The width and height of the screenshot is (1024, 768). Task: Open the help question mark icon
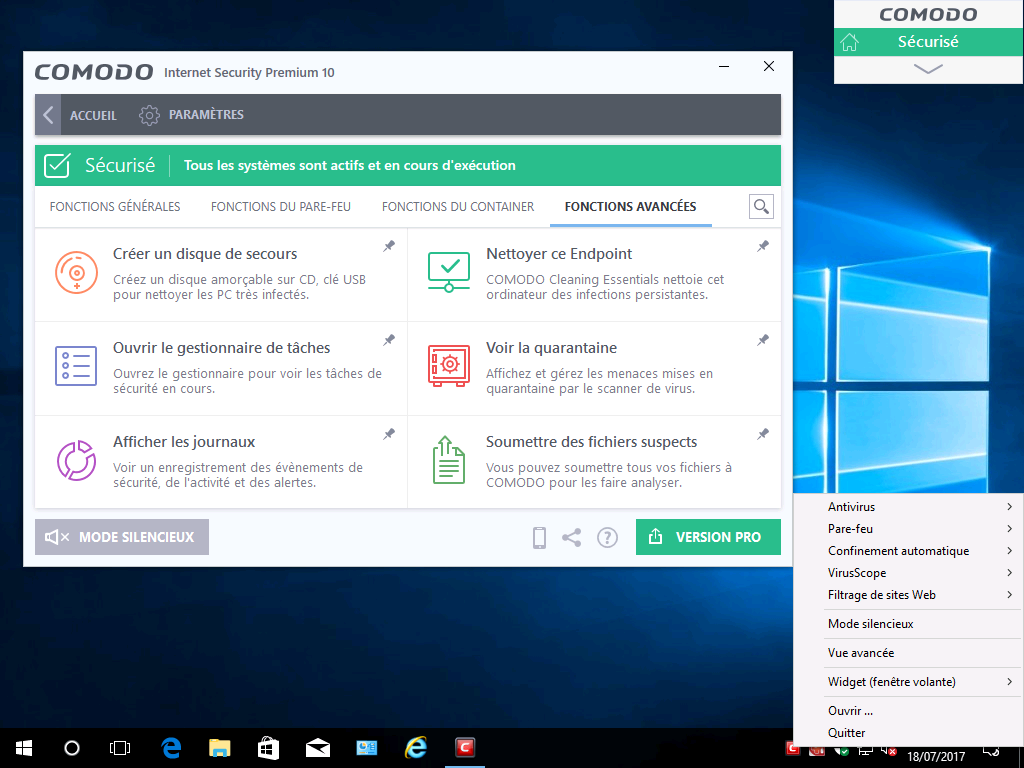pyautogui.click(x=607, y=538)
